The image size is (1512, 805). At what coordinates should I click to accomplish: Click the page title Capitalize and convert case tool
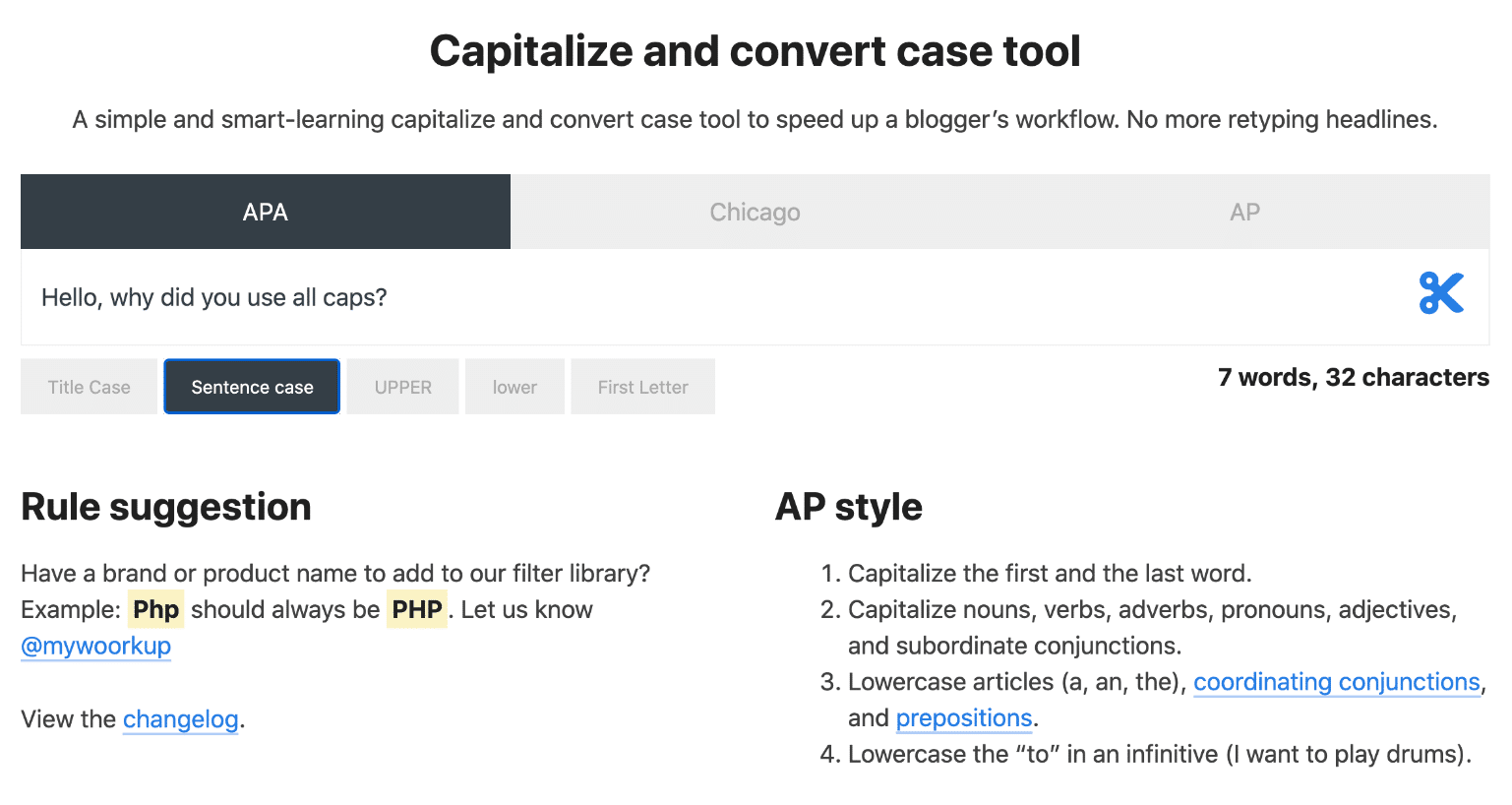point(755,50)
